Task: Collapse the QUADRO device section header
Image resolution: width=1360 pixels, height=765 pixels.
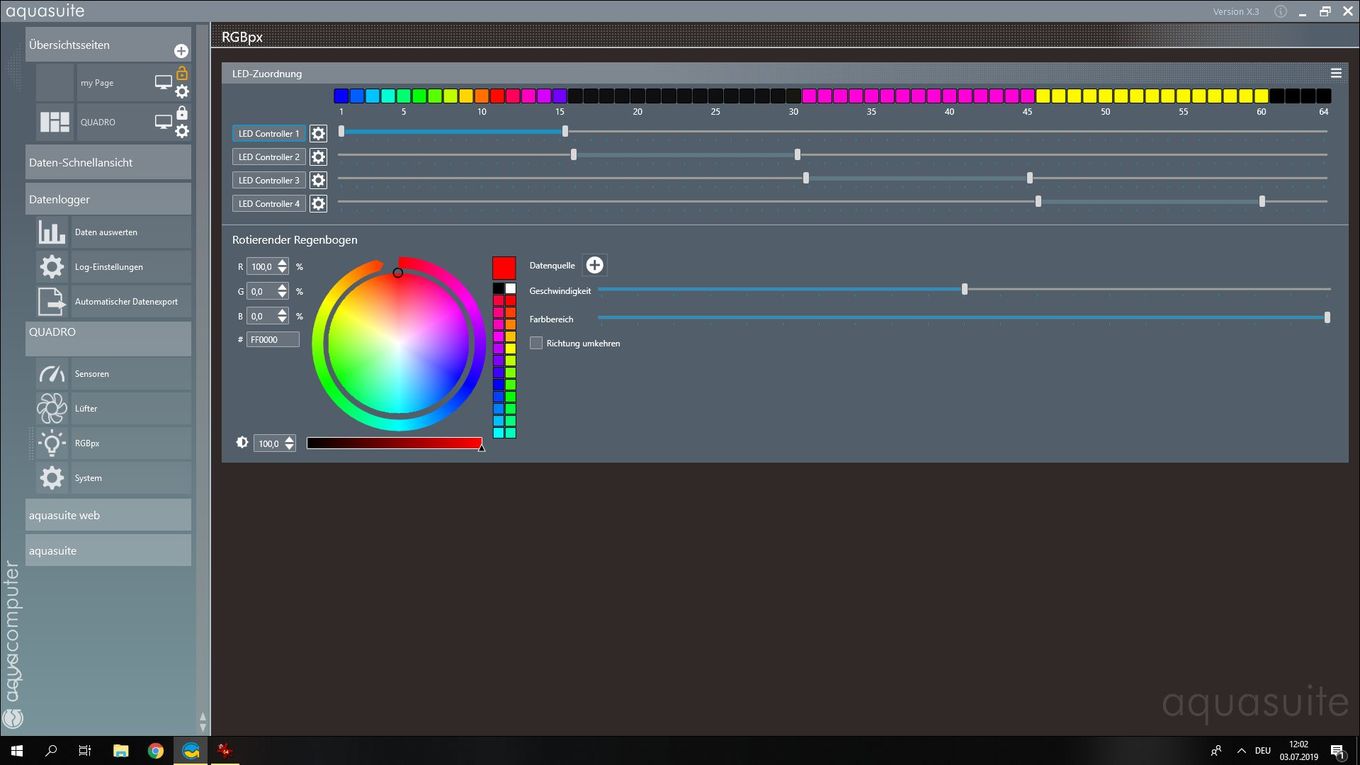Action: (x=108, y=338)
